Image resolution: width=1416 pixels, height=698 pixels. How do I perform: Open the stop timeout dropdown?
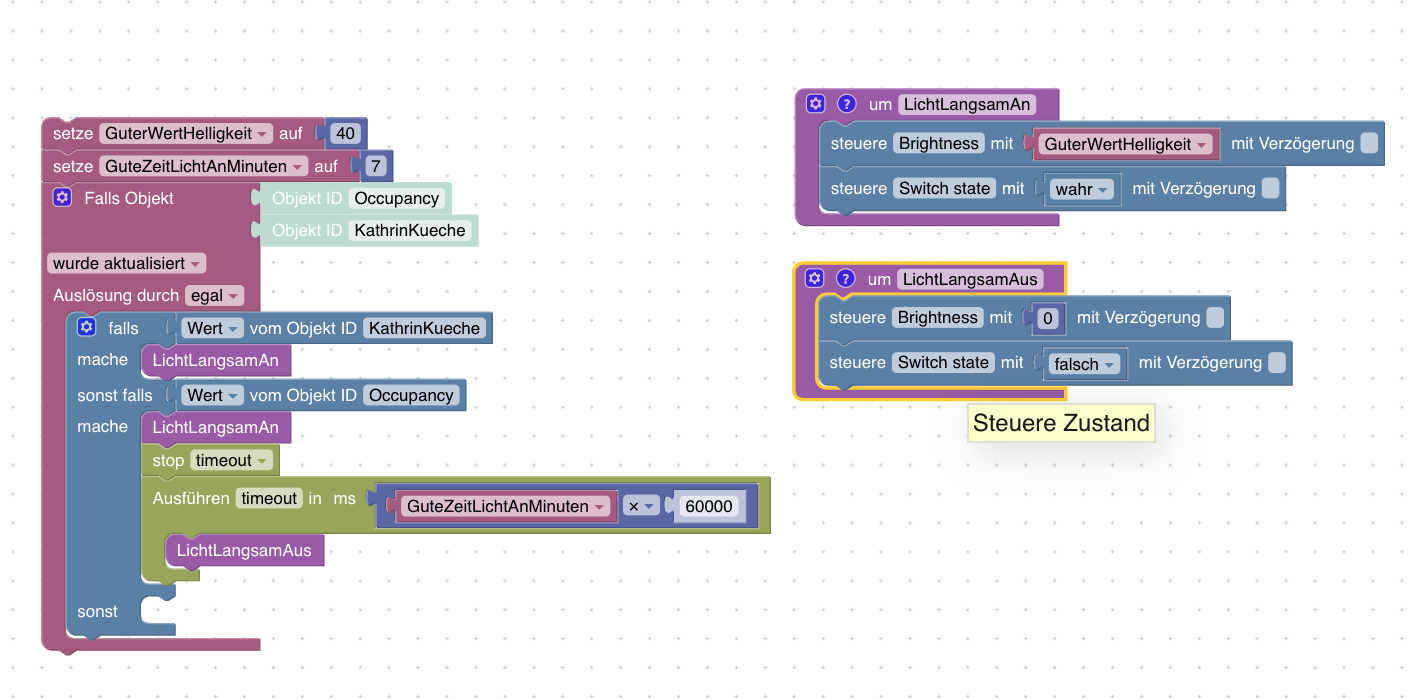tap(232, 460)
